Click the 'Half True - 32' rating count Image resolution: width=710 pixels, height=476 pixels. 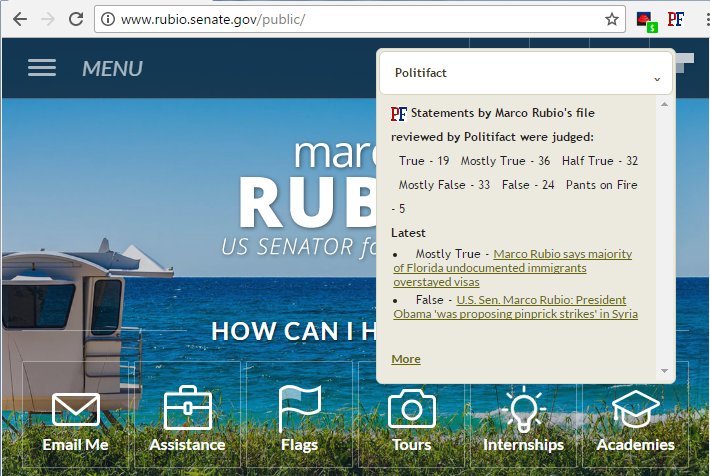pos(600,161)
